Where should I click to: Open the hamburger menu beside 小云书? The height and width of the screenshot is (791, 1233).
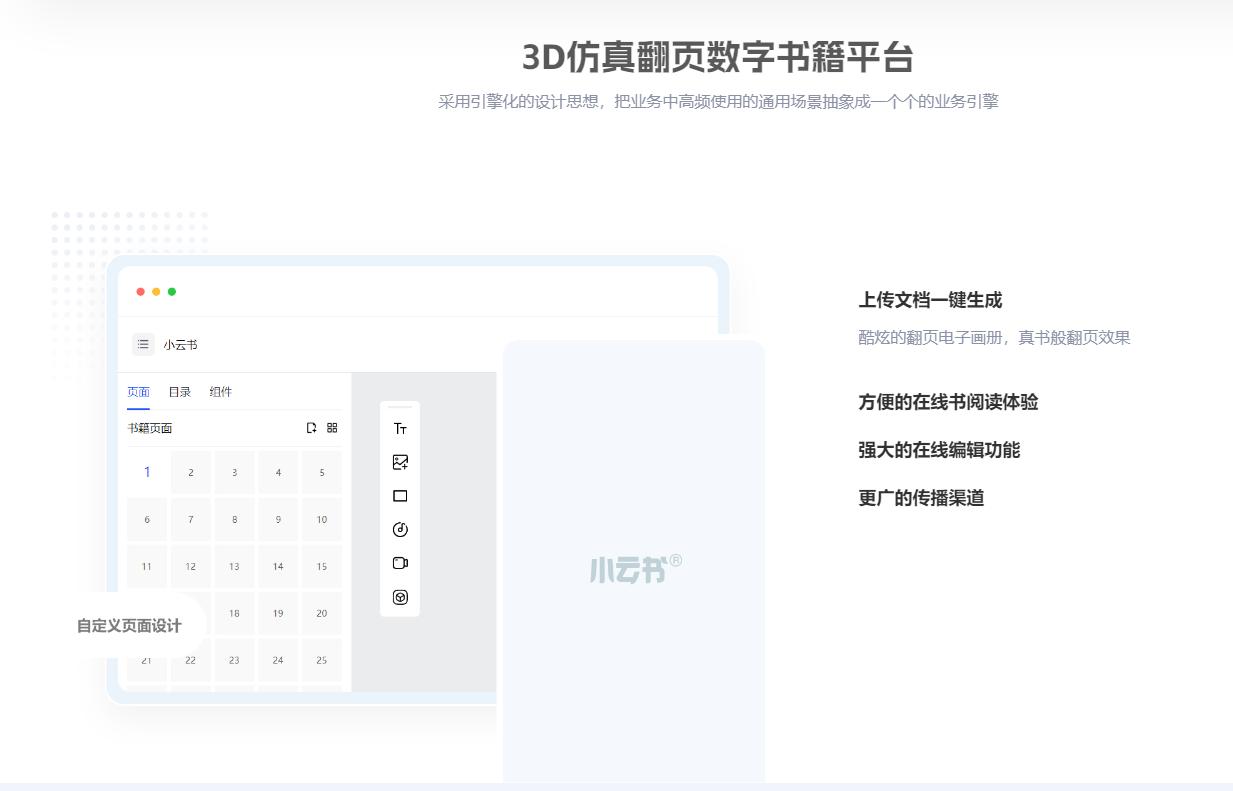(143, 344)
